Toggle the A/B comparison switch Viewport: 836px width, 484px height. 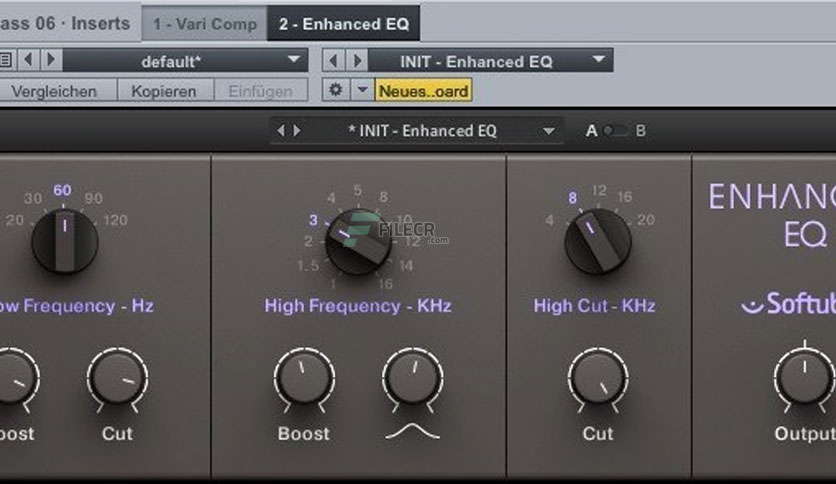(x=615, y=131)
